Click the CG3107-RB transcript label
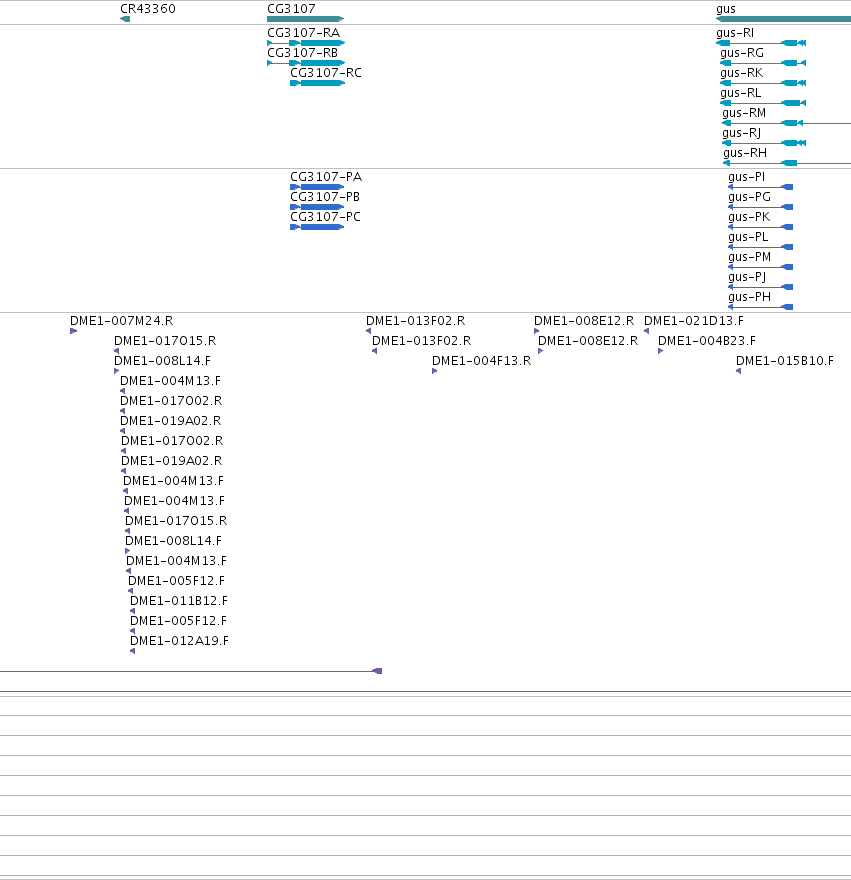 303,53
